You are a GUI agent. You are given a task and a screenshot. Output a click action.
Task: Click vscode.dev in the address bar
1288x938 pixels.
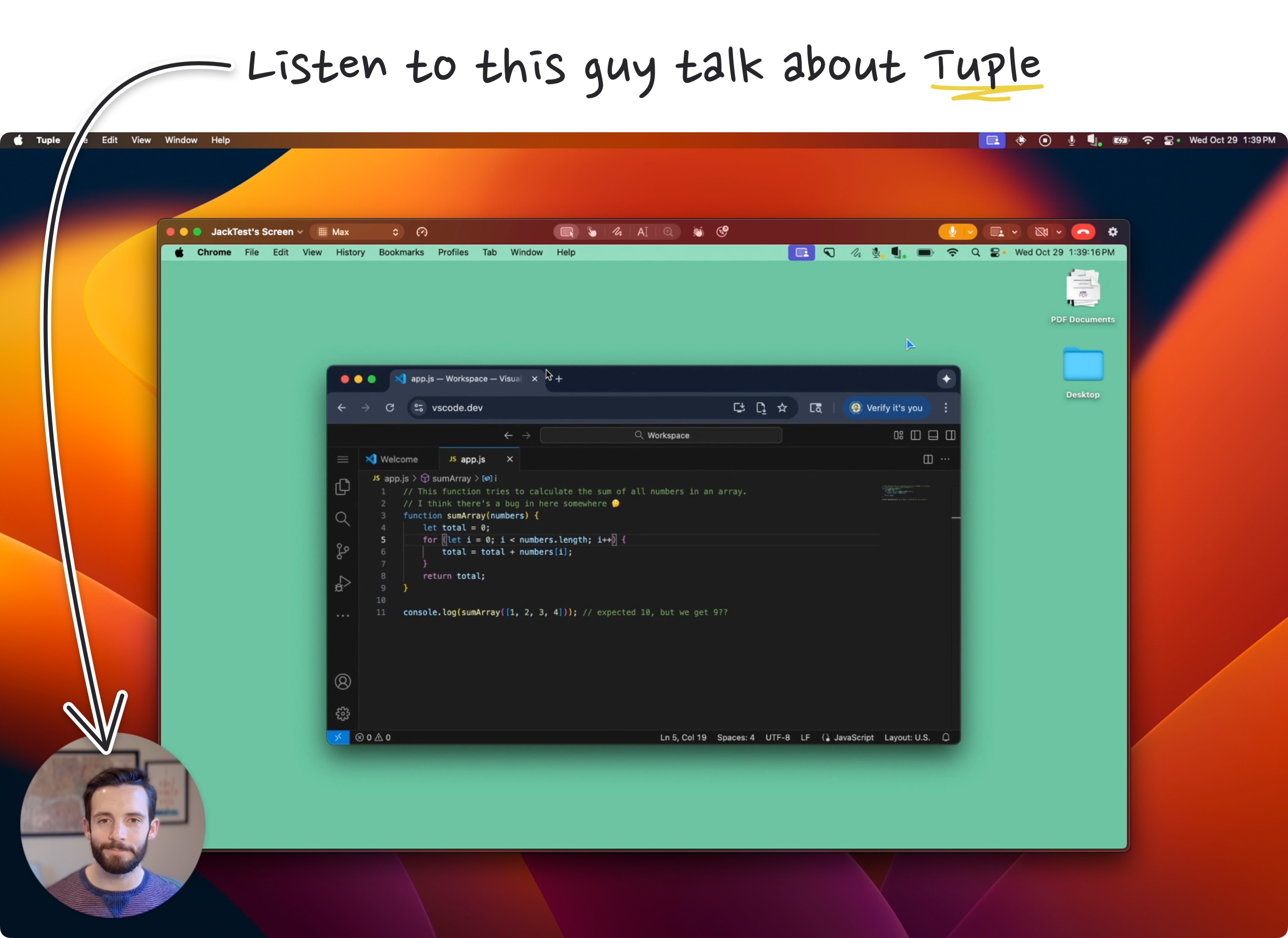coord(457,407)
